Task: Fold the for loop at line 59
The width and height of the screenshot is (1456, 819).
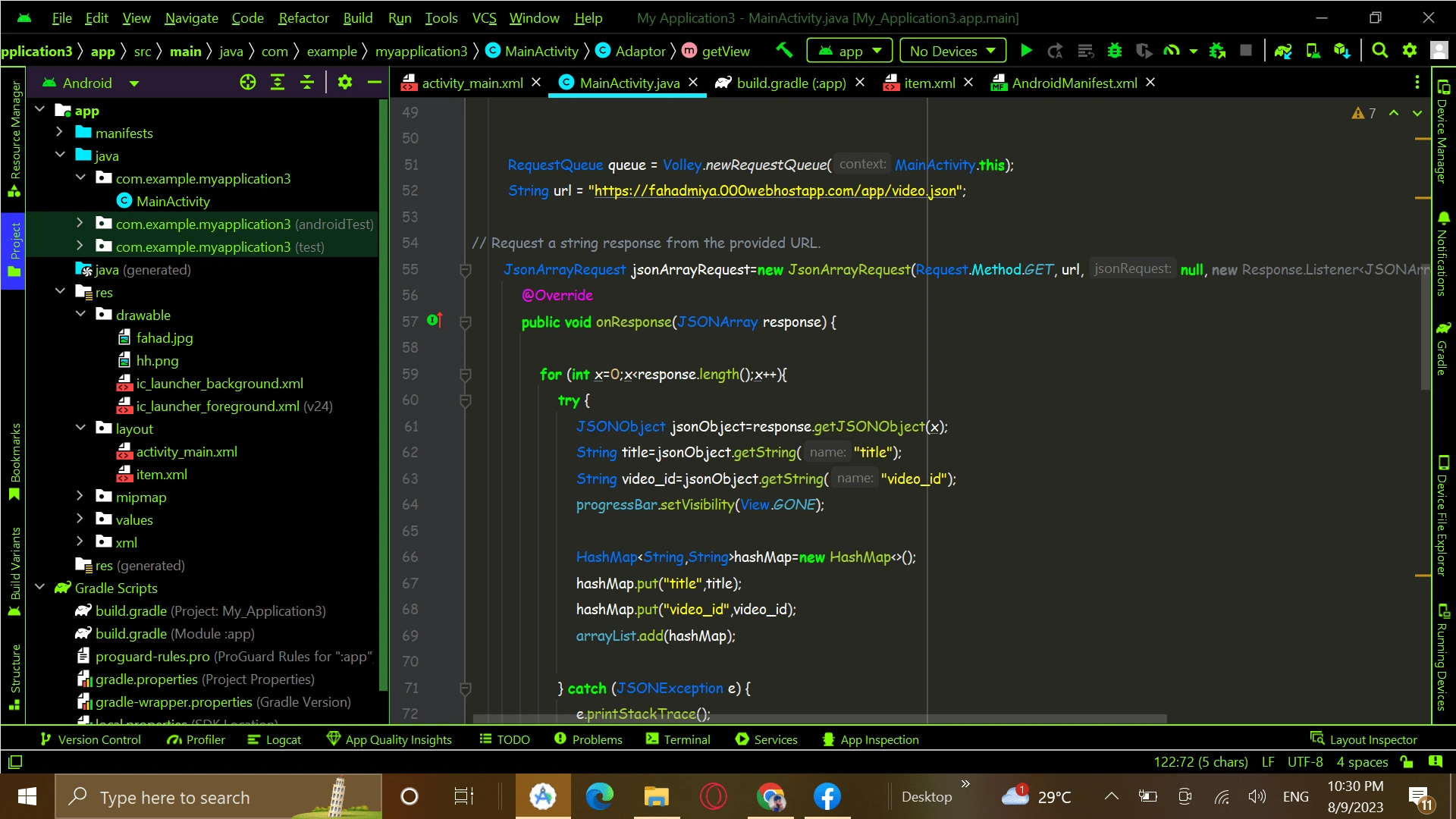Action: (466, 374)
